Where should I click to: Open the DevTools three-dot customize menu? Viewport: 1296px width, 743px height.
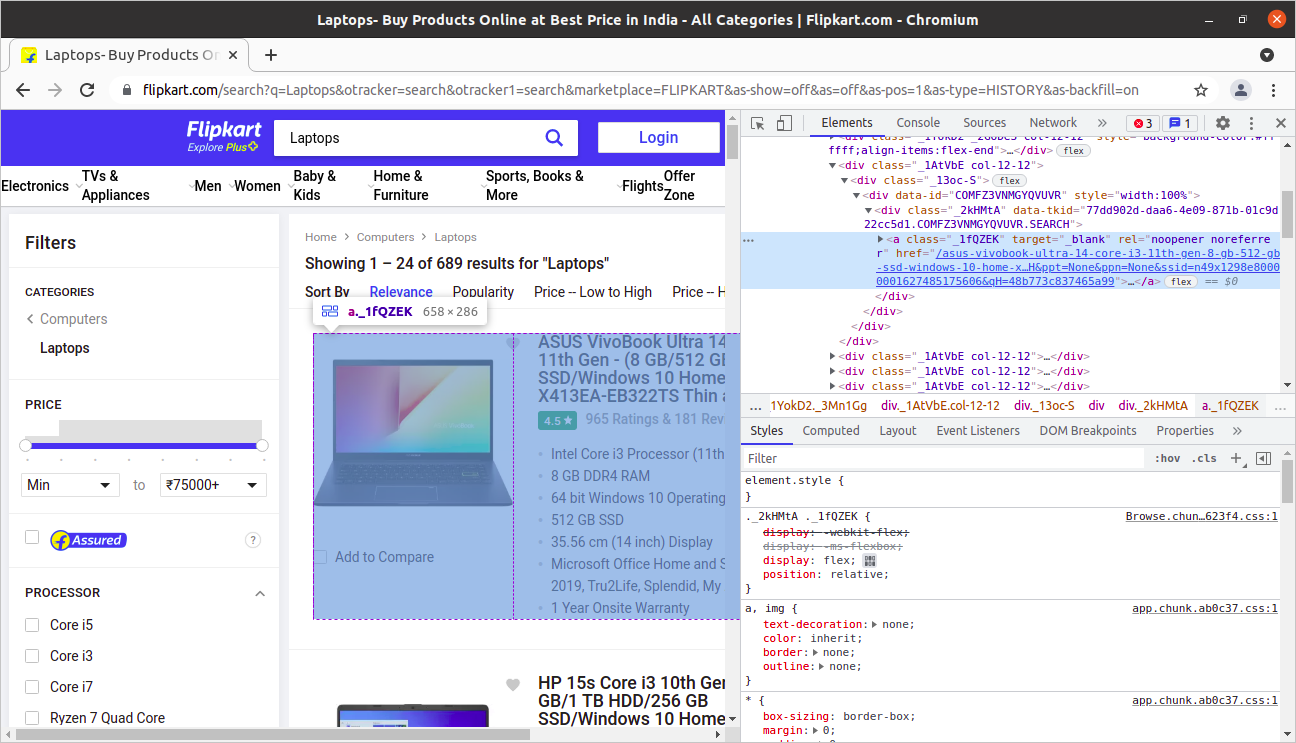(x=1251, y=123)
